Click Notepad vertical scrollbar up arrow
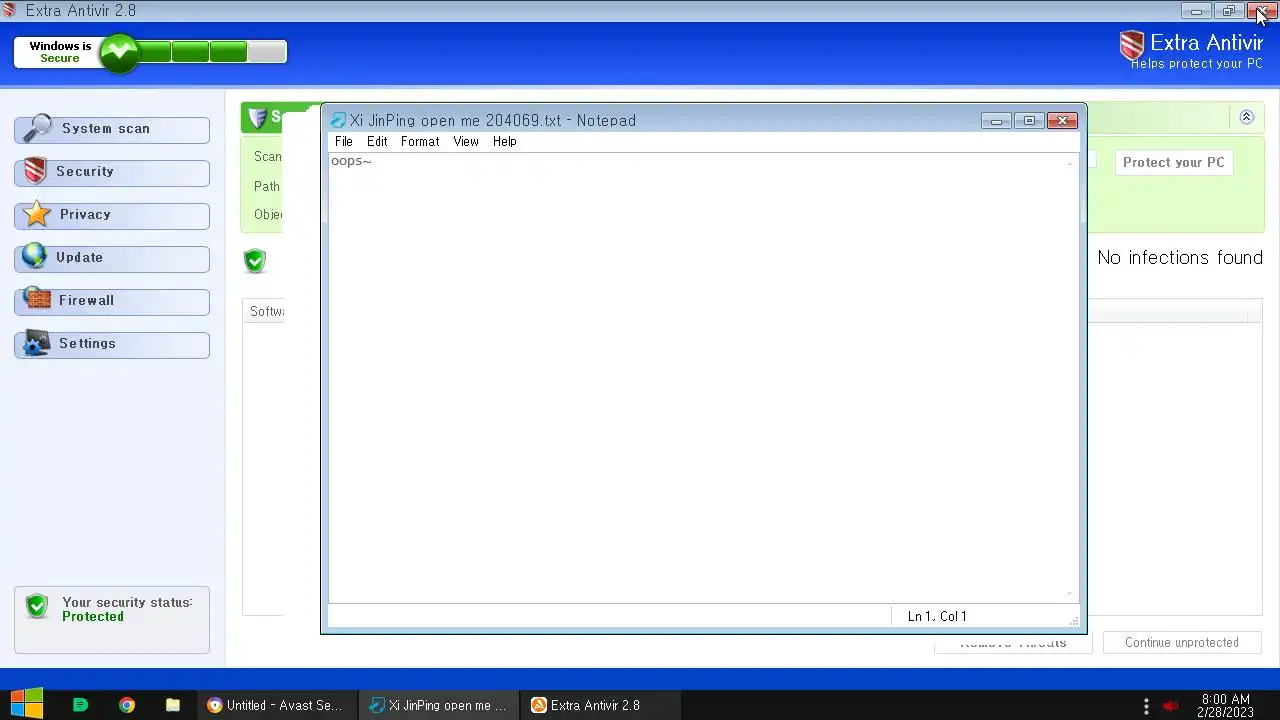Screen dimensions: 1280x720 coord(1070,162)
